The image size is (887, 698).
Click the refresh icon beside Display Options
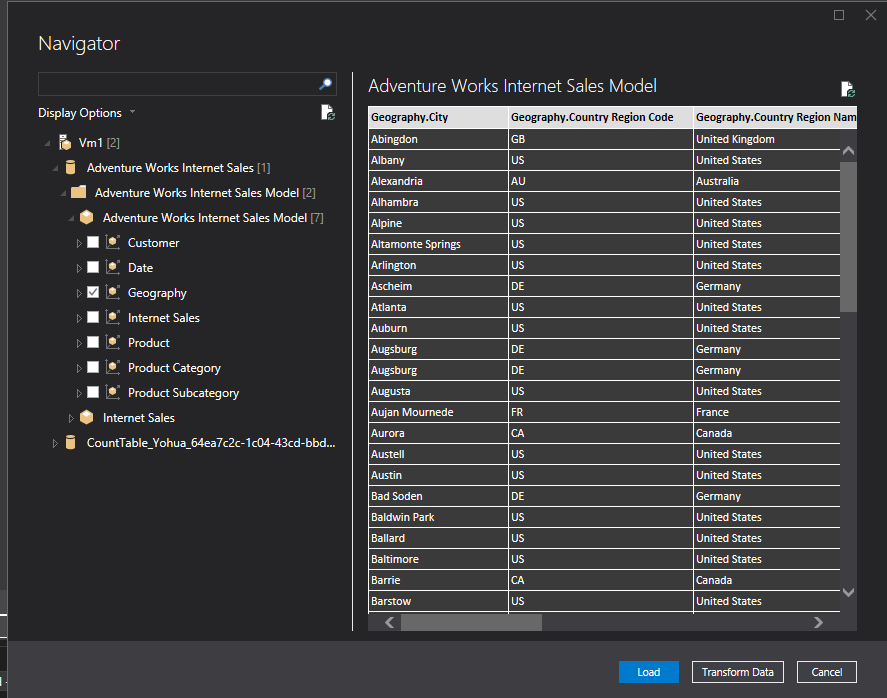click(328, 113)
